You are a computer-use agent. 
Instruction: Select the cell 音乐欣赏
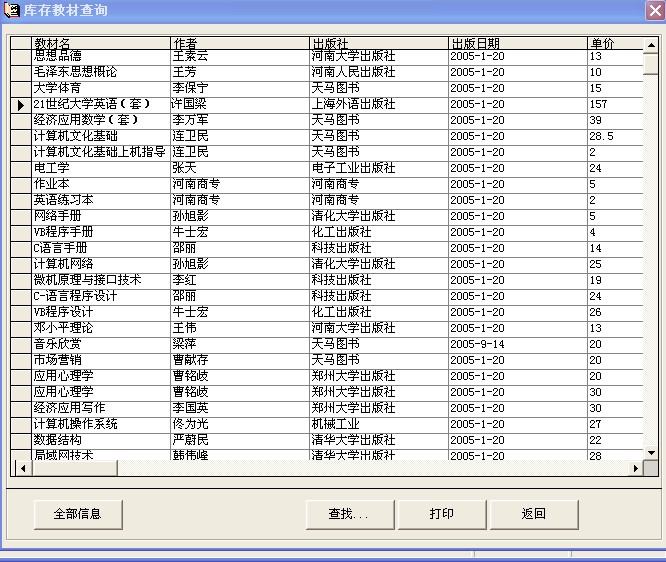pos(101,345)
